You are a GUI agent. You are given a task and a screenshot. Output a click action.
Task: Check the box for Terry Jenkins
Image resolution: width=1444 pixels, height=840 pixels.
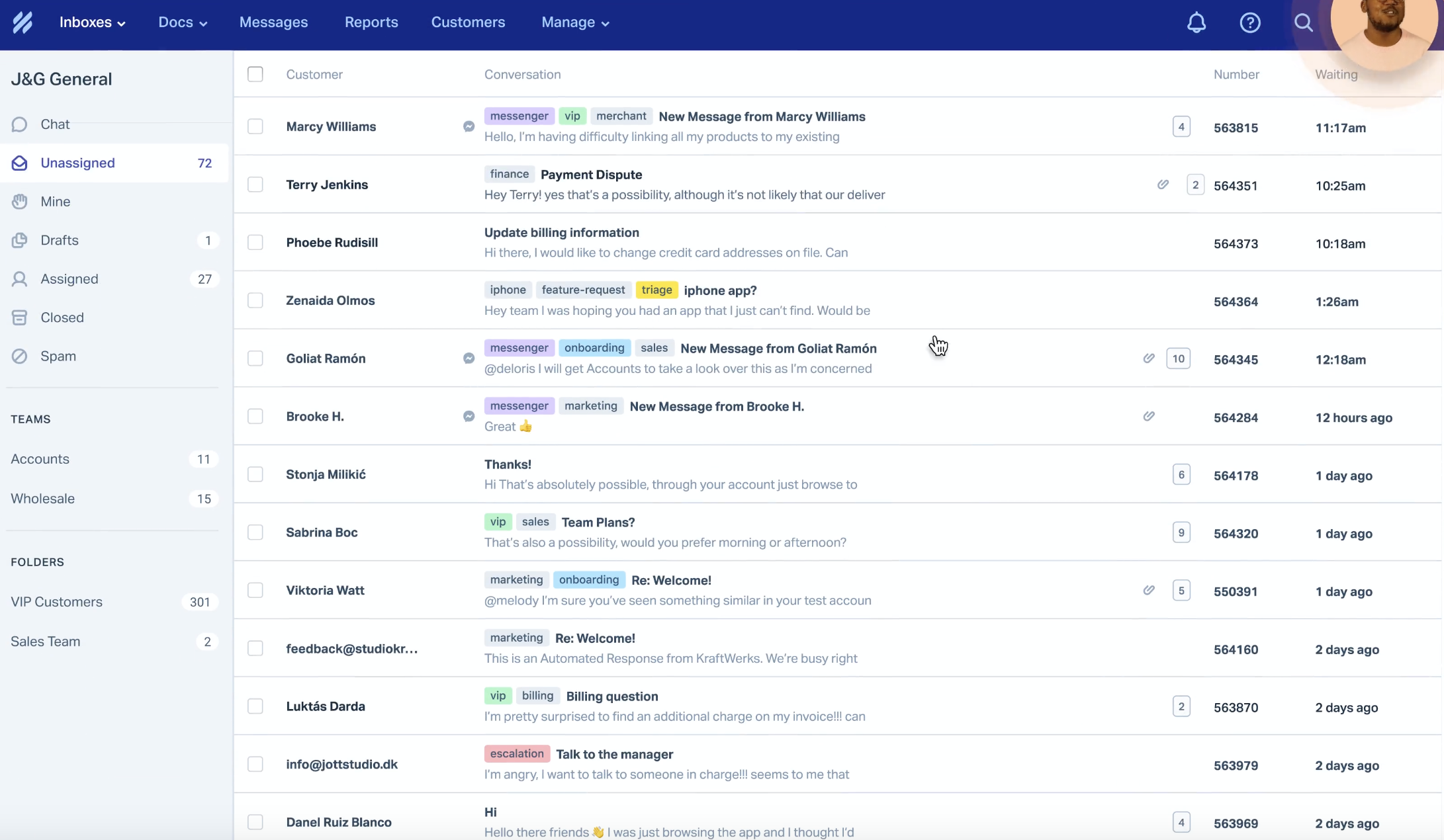(x=255, y=185)
